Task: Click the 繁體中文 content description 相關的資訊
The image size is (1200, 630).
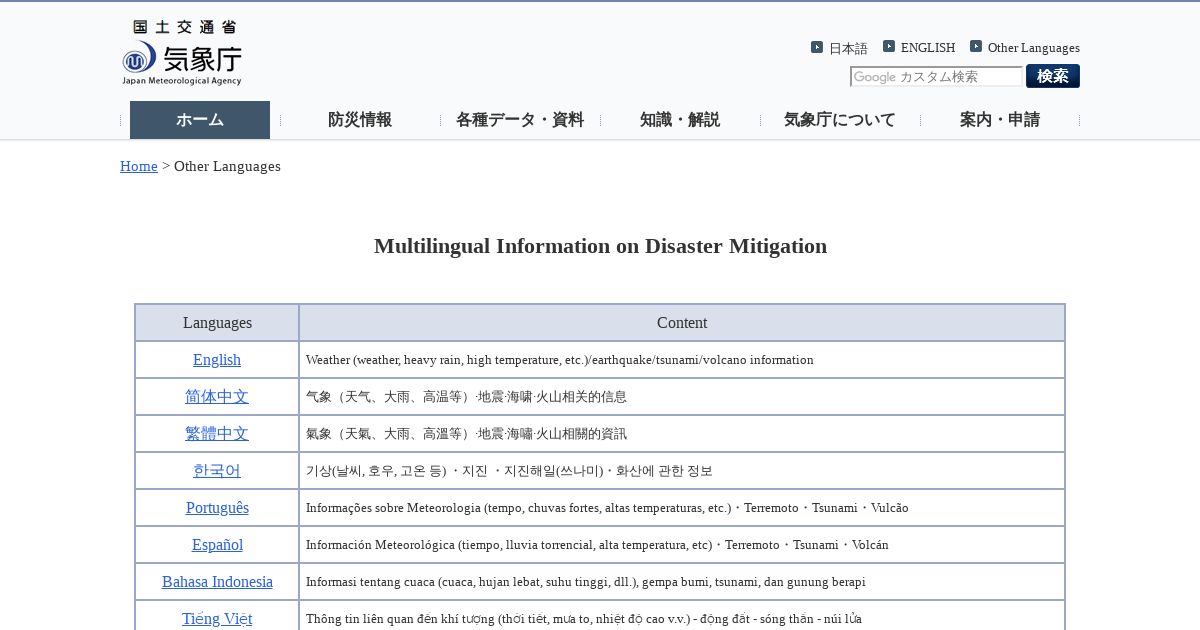Action: [466, 434]
